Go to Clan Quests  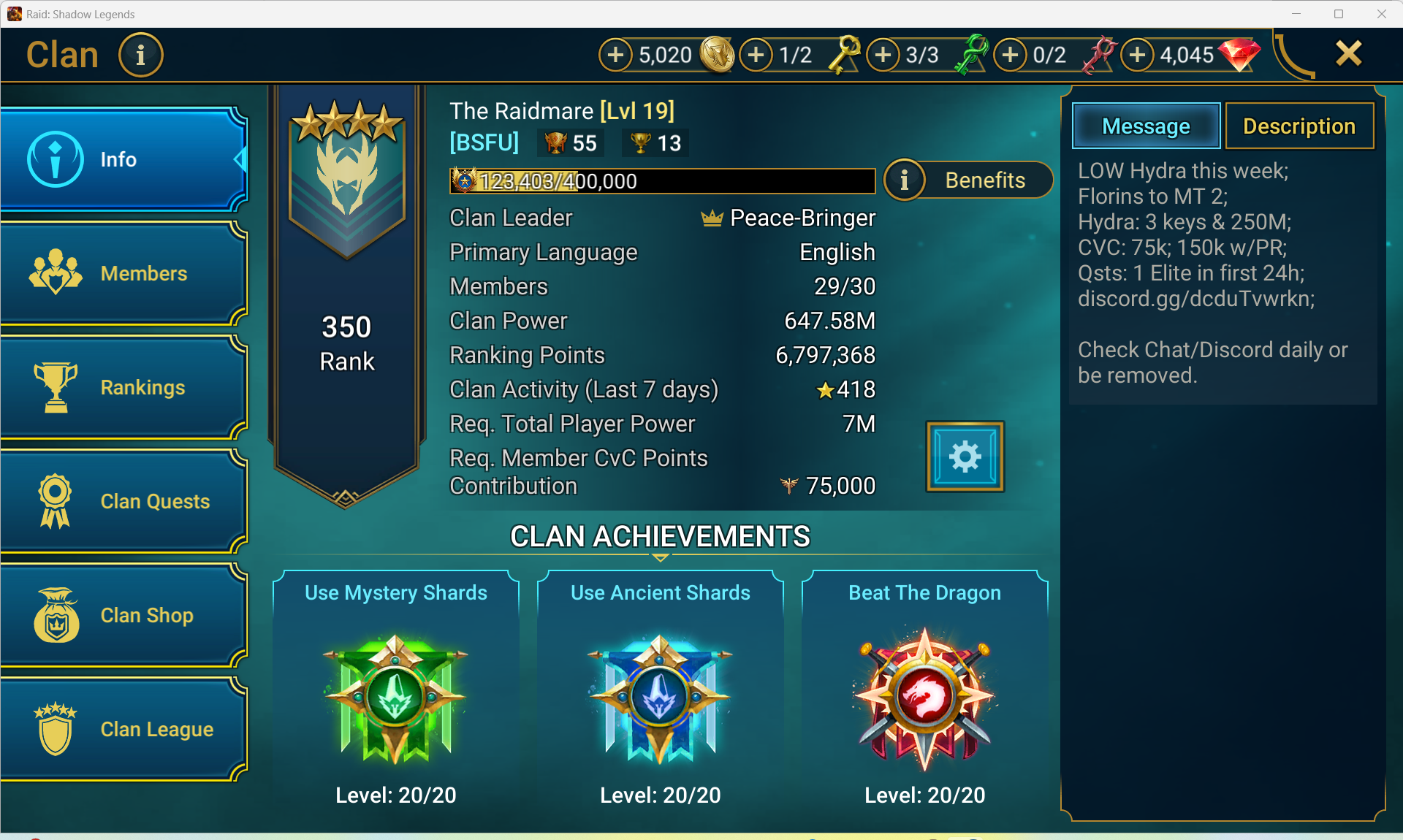pyautogui.click(x=123, y=501)
